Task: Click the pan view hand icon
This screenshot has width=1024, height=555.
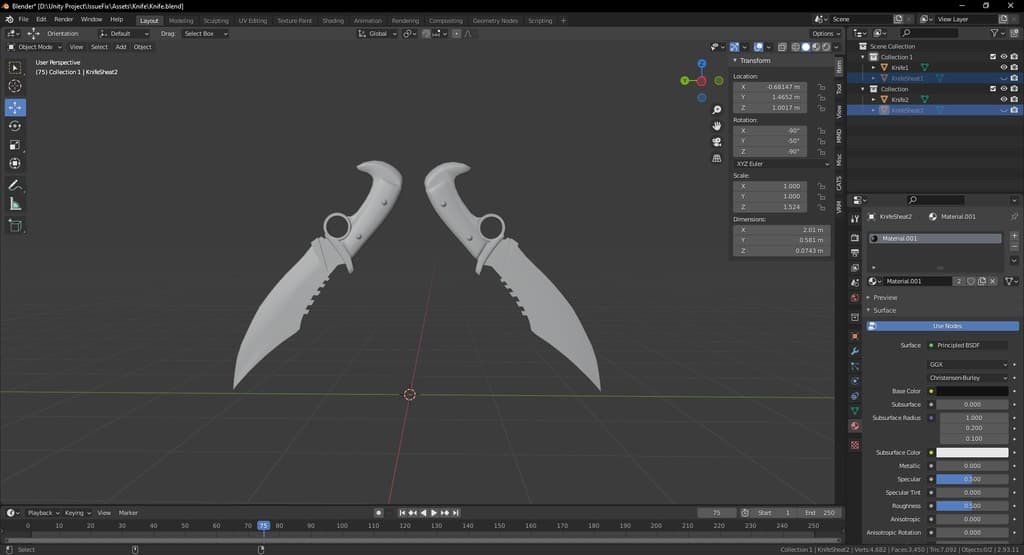Action: pyautogui.click(x=717, y=125)
